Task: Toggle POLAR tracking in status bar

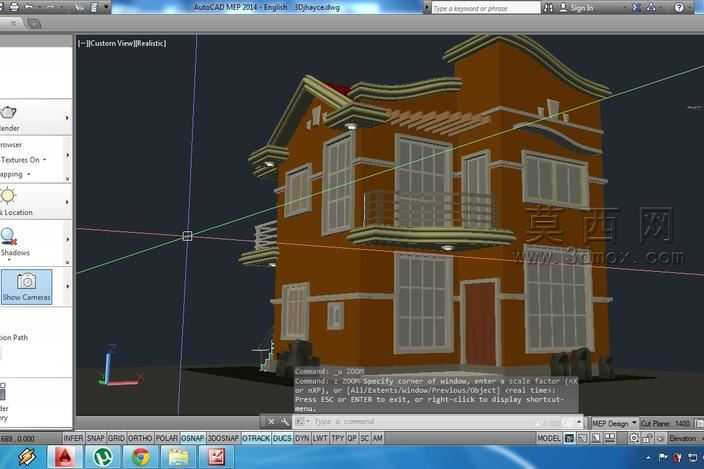Action: pos(167,438)
